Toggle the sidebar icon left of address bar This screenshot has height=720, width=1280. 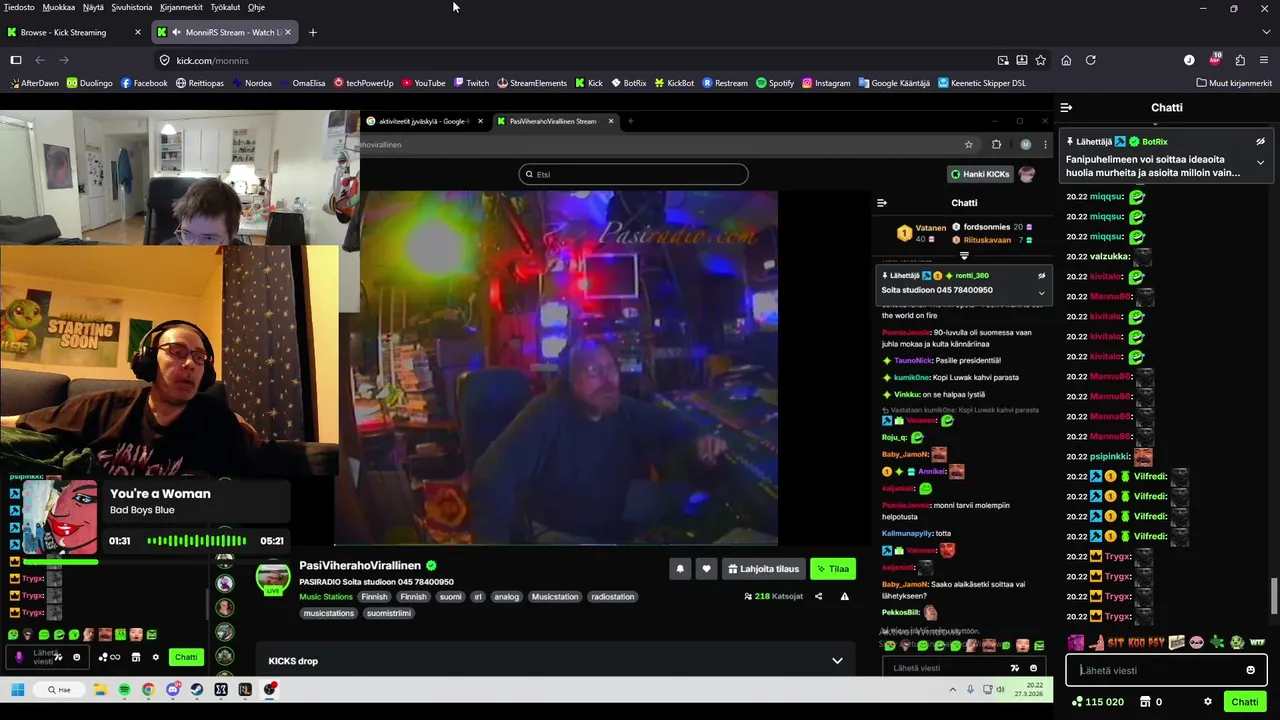point(16,60)
